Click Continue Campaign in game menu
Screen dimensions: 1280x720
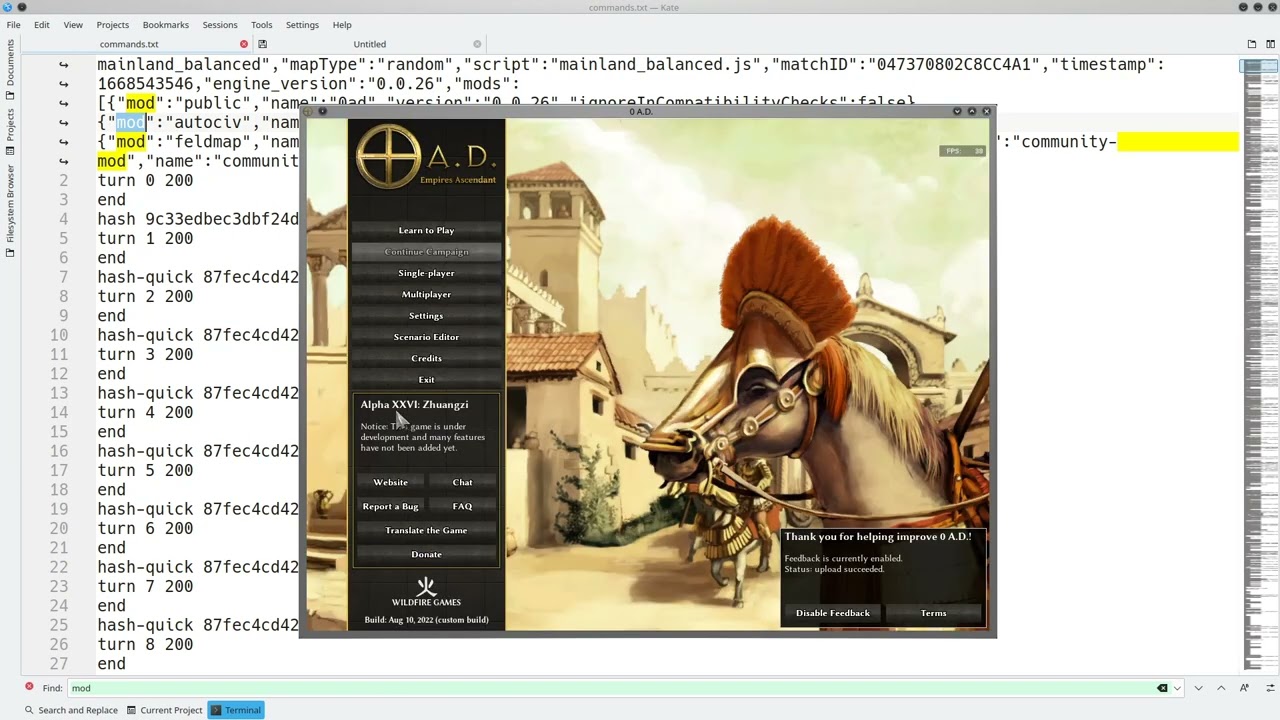[426, 252]
